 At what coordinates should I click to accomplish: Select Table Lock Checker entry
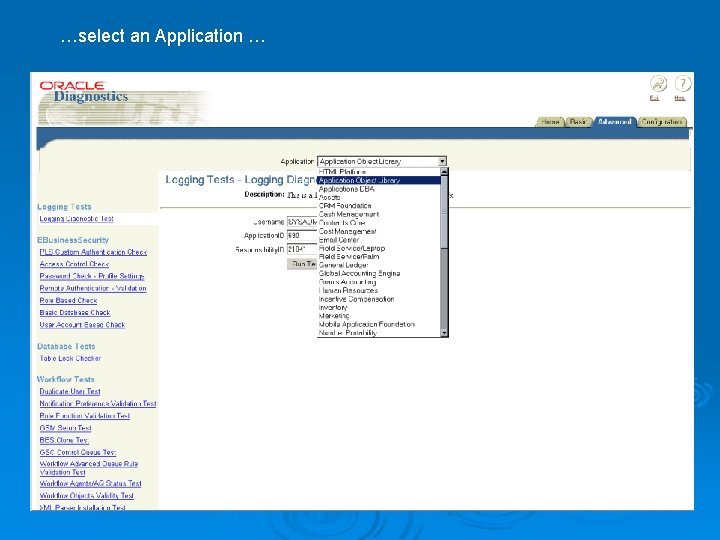70,358
